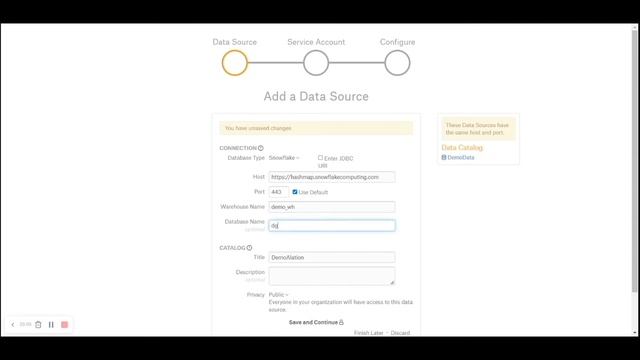Click the Catalog section help icon
The height and width of the screenshot is (360, 640).
[249, 248]
